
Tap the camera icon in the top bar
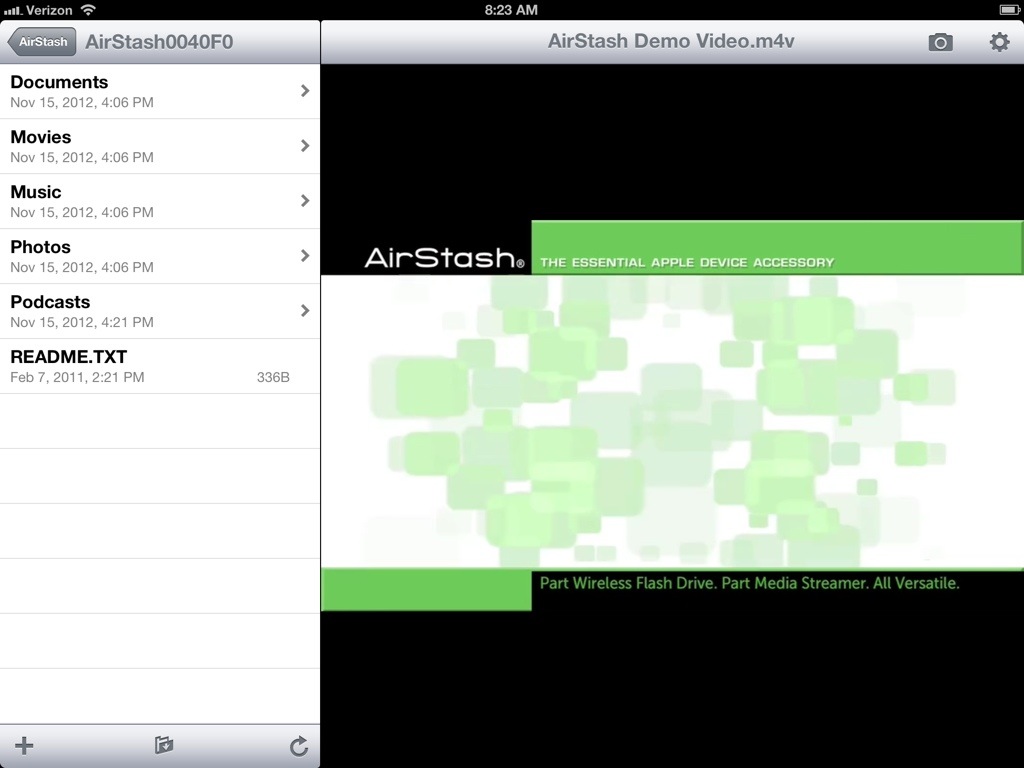[x=940, y=42]
